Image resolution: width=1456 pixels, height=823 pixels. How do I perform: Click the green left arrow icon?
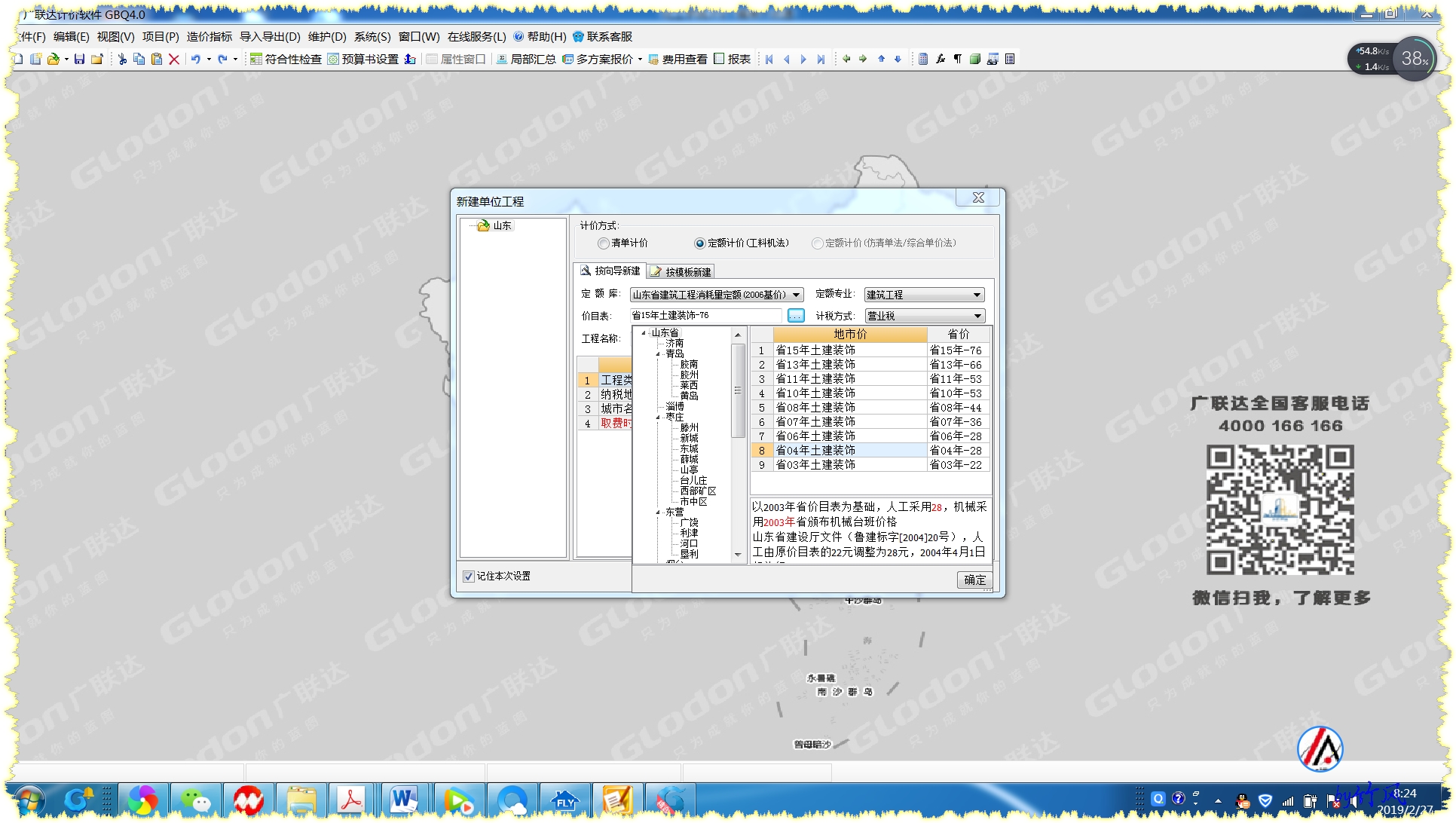click(846, 59)
